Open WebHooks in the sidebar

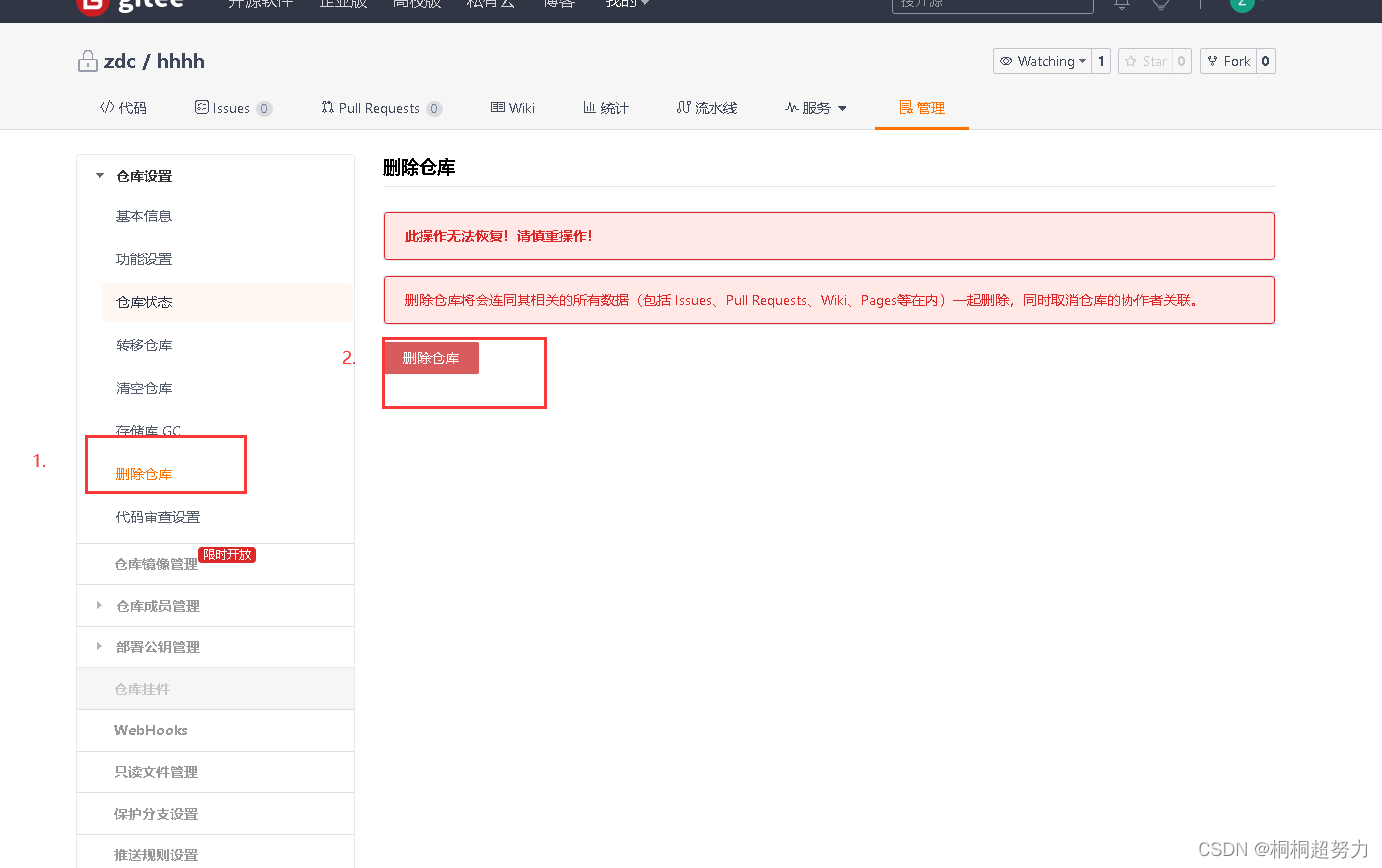[x=151, y=730]
